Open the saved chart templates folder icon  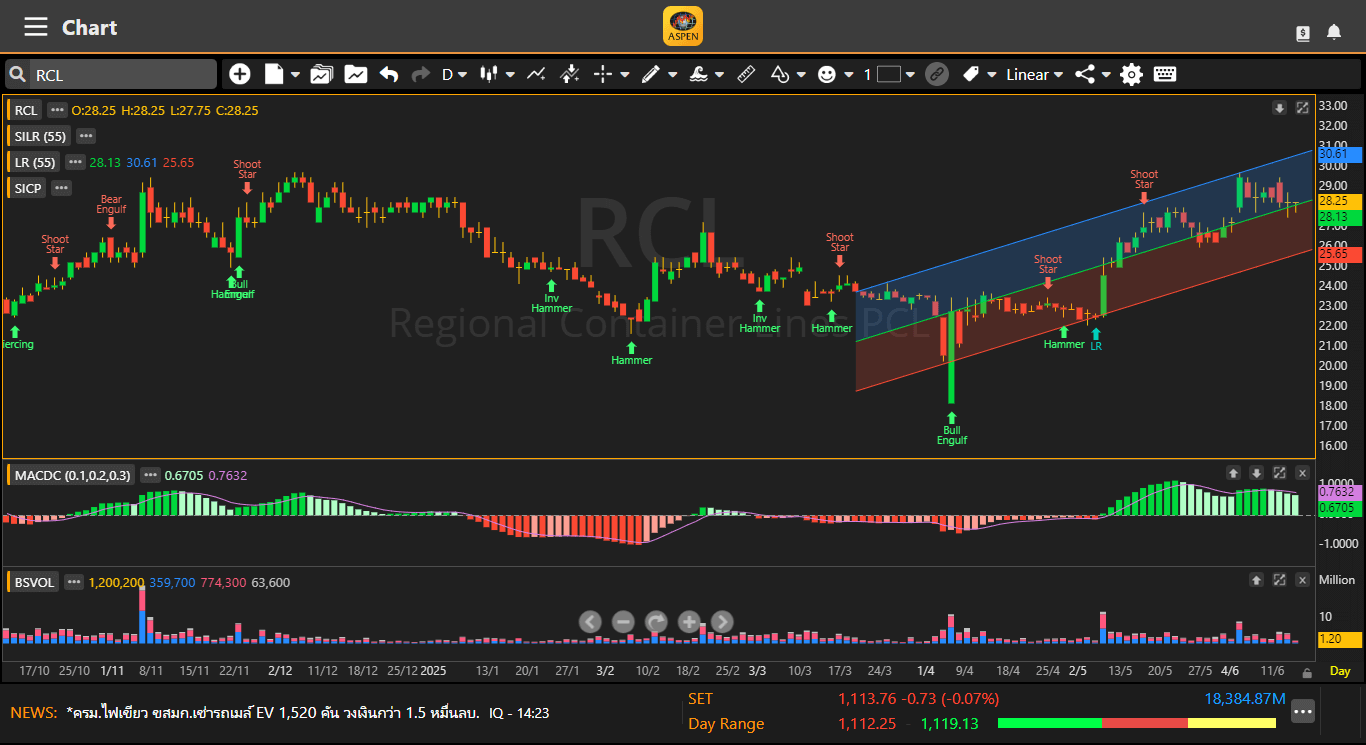pos(321,74)
